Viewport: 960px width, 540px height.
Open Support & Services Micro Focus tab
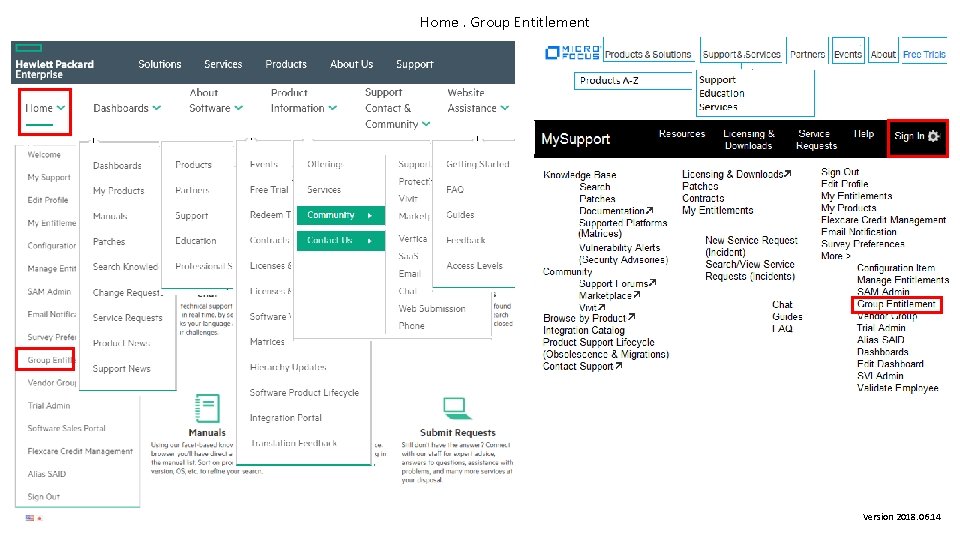click(x=741, y=54)
